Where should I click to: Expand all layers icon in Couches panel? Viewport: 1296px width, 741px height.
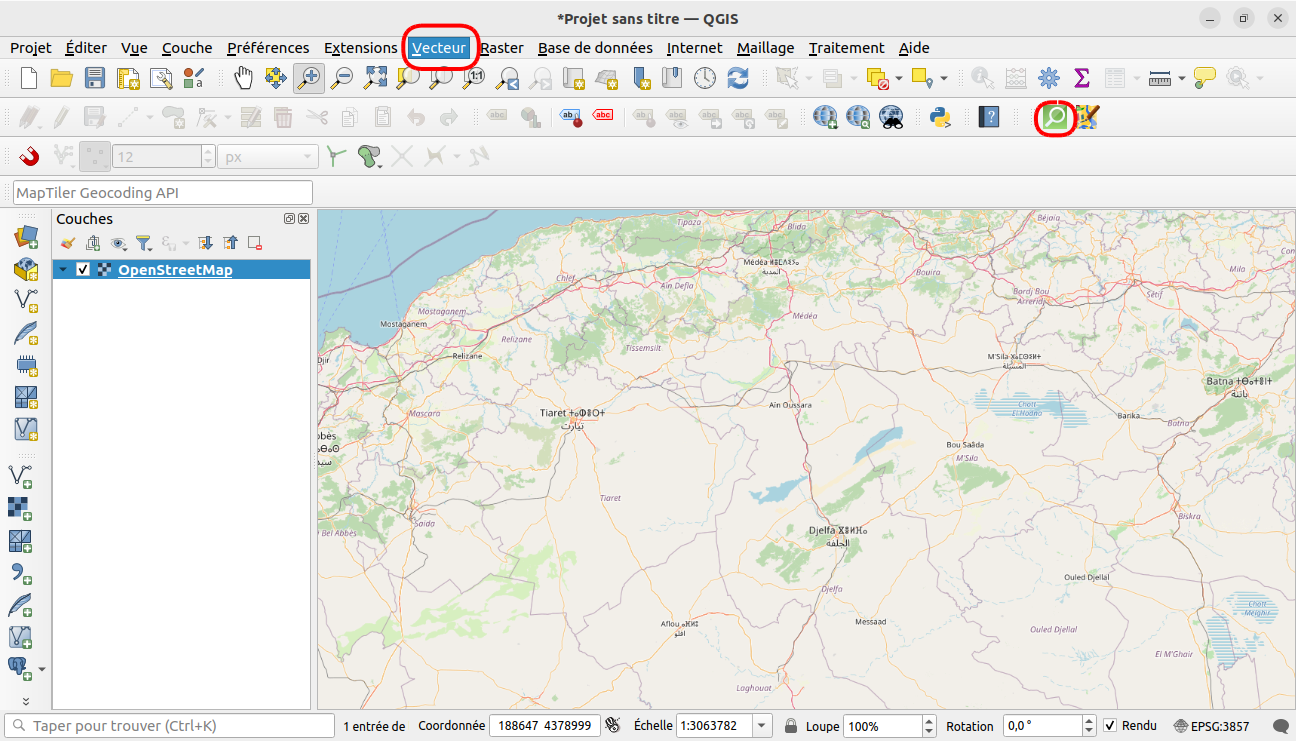tap(206, 243)
